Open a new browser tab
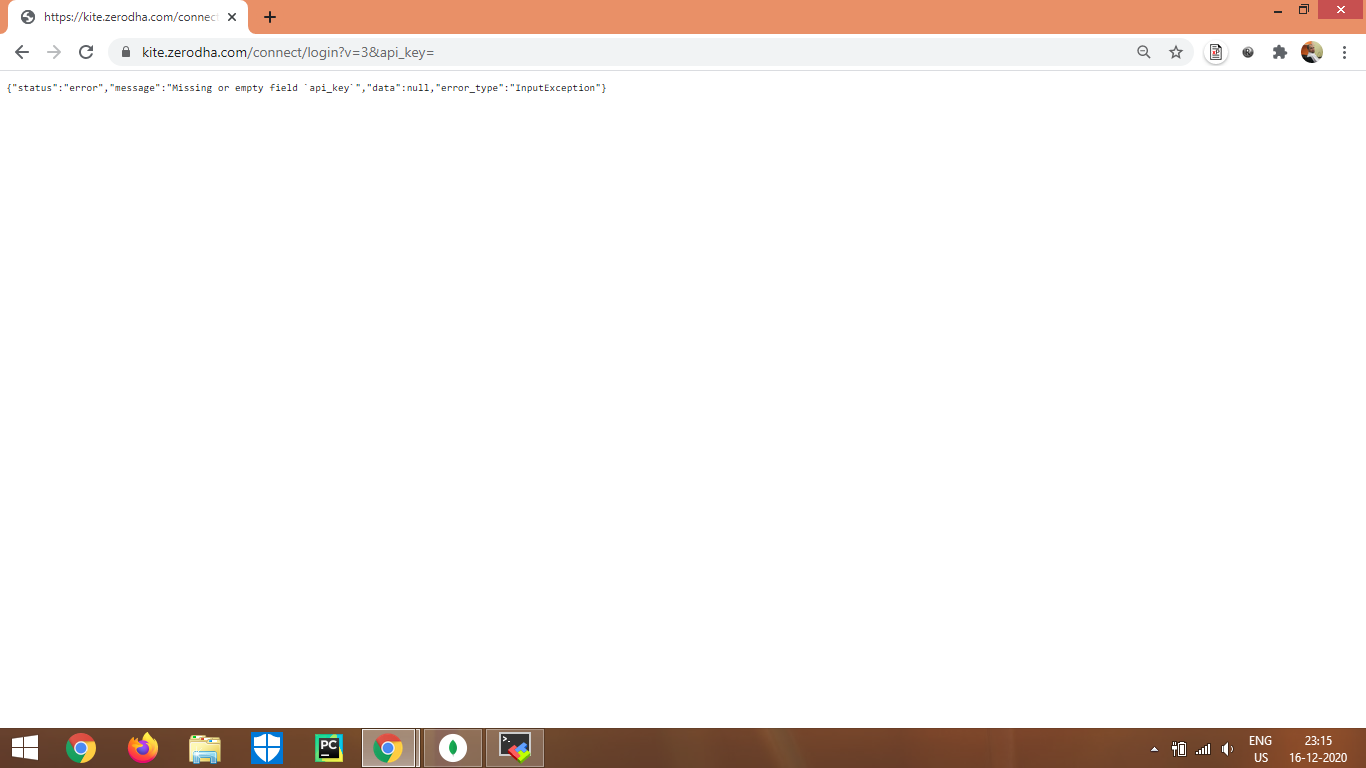Image resolution: width=1366 pixels, height=768 pixels. (270, 17)
